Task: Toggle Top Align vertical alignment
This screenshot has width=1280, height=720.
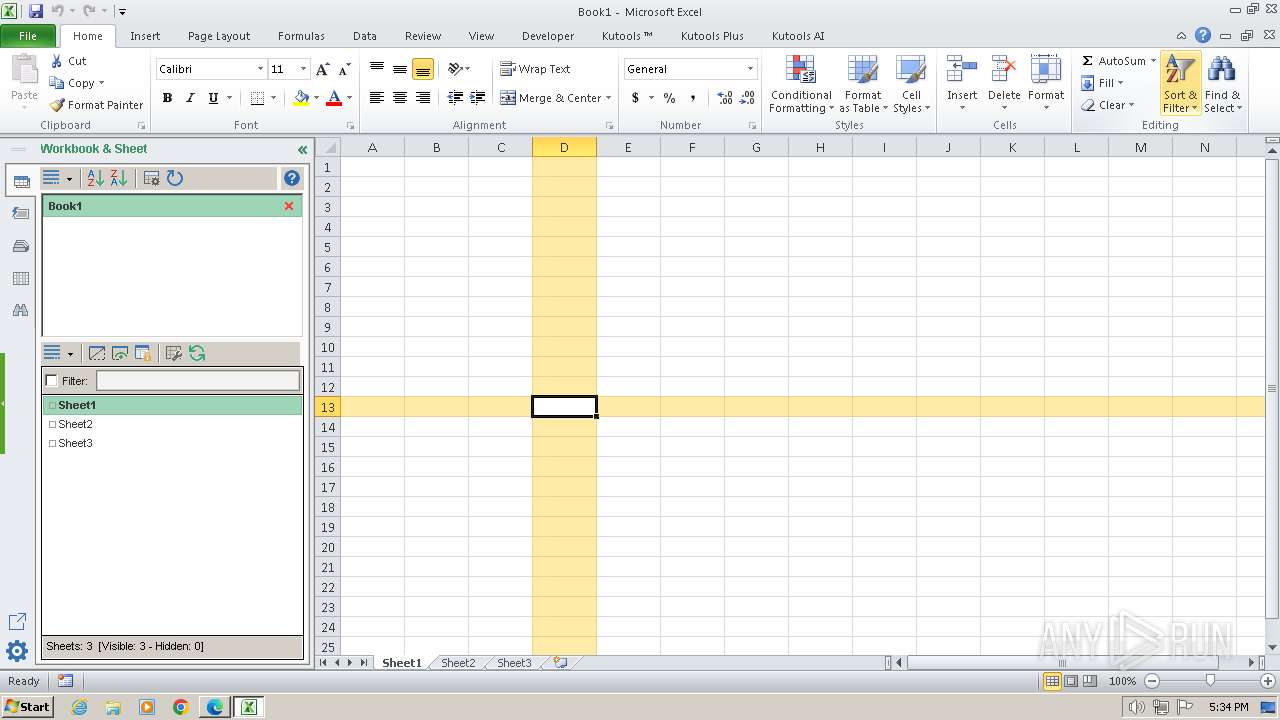Action: click(x=377, y=69)
